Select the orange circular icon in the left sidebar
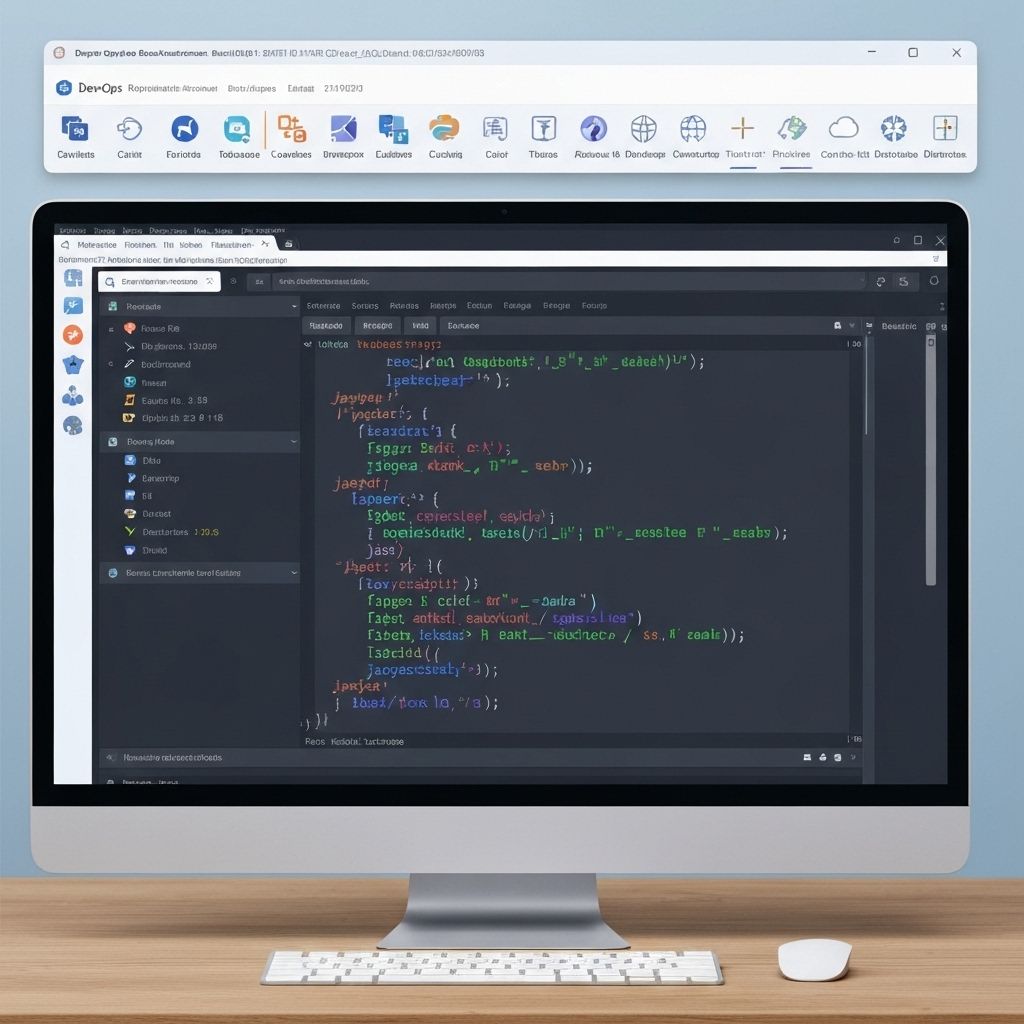The width and height of the screenshot is (1024, 1024). click(73, 335)
